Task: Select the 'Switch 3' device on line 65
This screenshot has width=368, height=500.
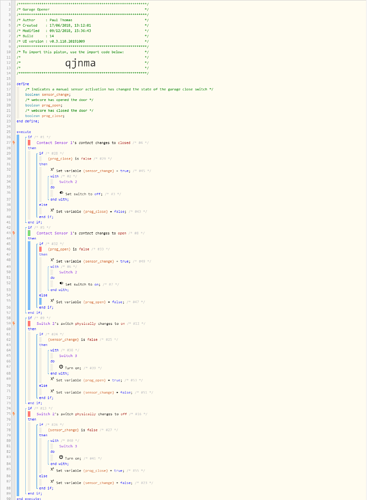Action: [68, 356]
